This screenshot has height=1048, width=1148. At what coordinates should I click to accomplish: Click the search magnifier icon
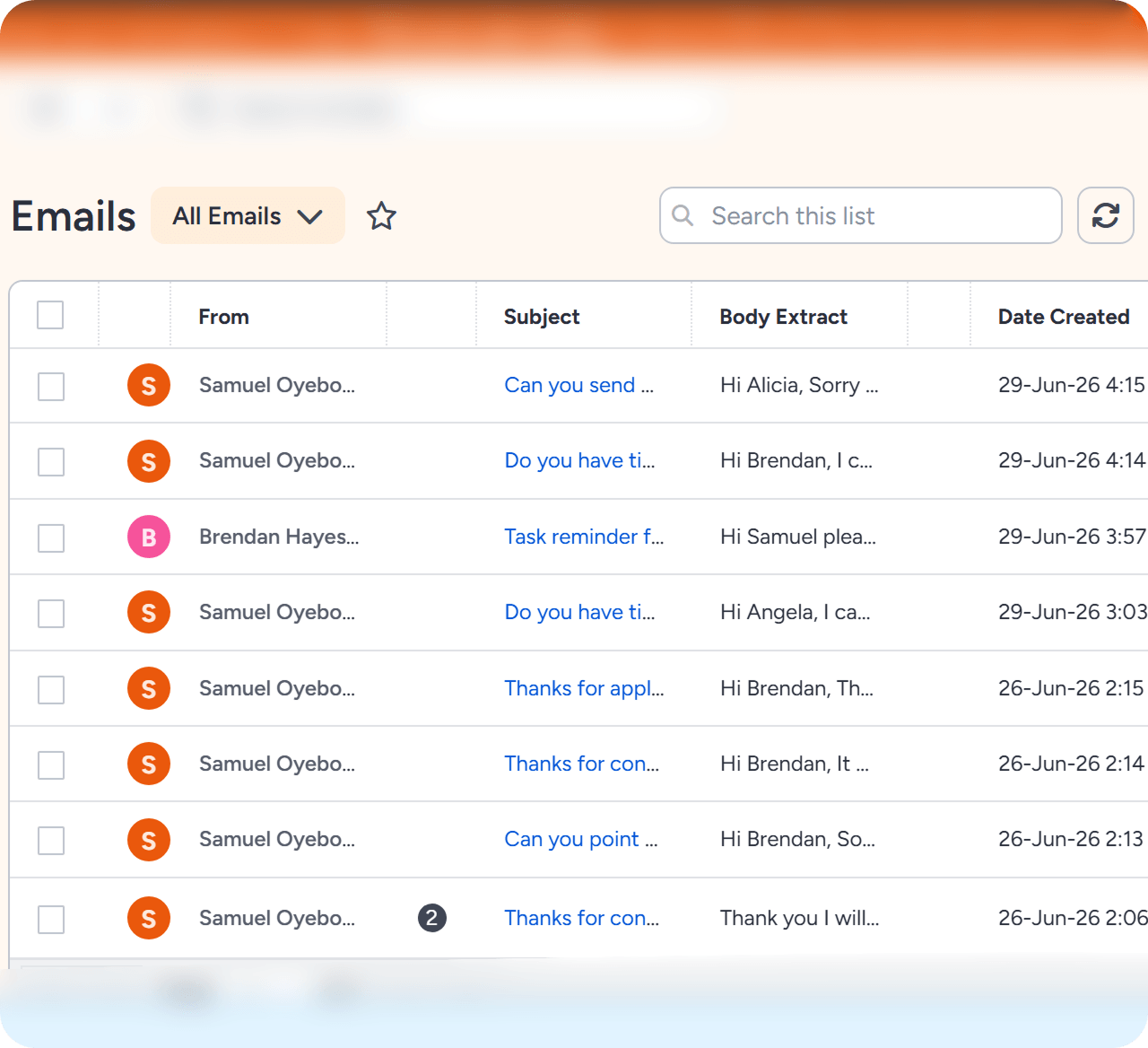pos(683,215)
